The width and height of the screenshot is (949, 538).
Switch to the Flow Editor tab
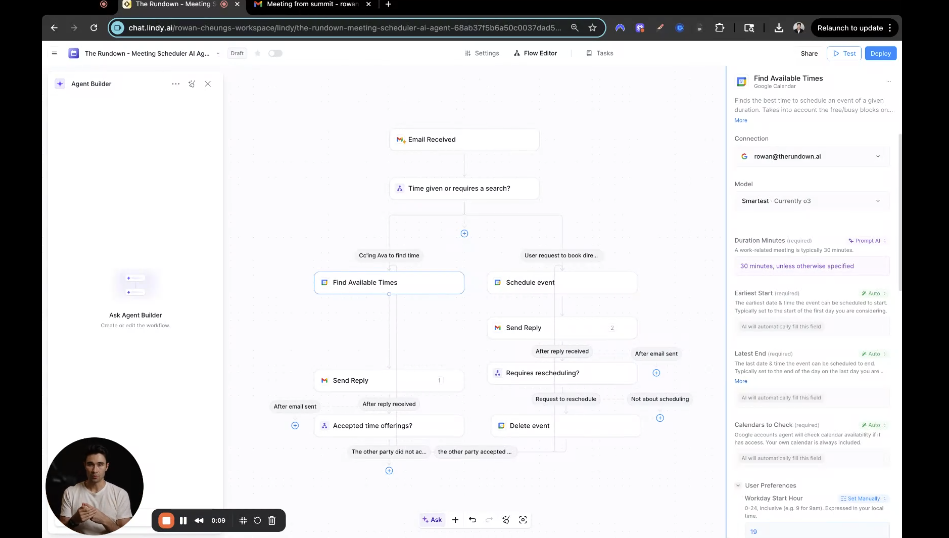[535, 53]
